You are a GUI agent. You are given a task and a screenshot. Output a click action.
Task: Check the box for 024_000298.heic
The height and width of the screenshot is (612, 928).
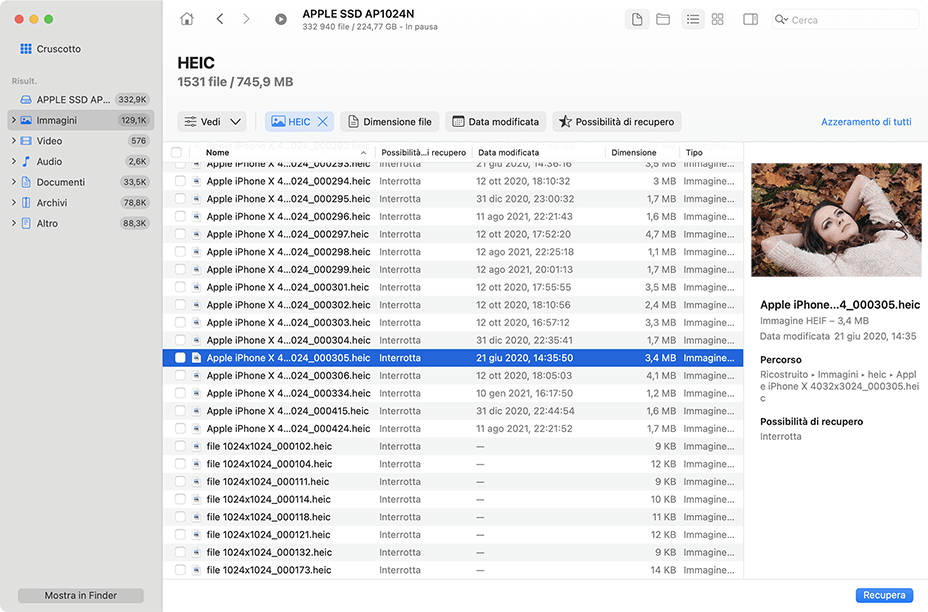[x=180, y=252]
